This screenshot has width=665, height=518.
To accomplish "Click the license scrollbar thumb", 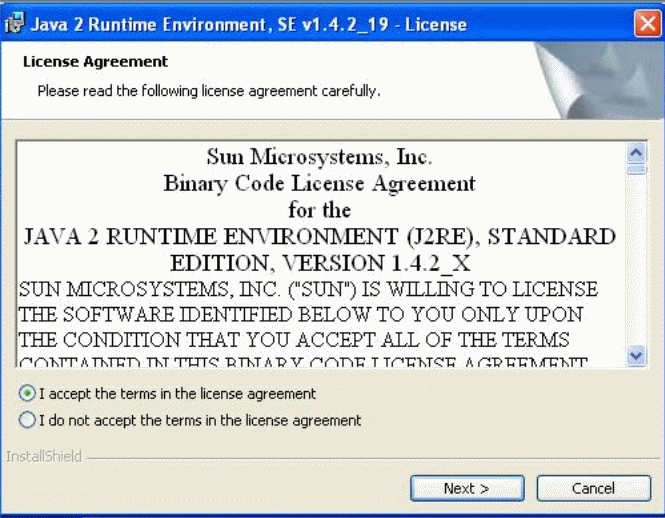I will click(636, 170).
